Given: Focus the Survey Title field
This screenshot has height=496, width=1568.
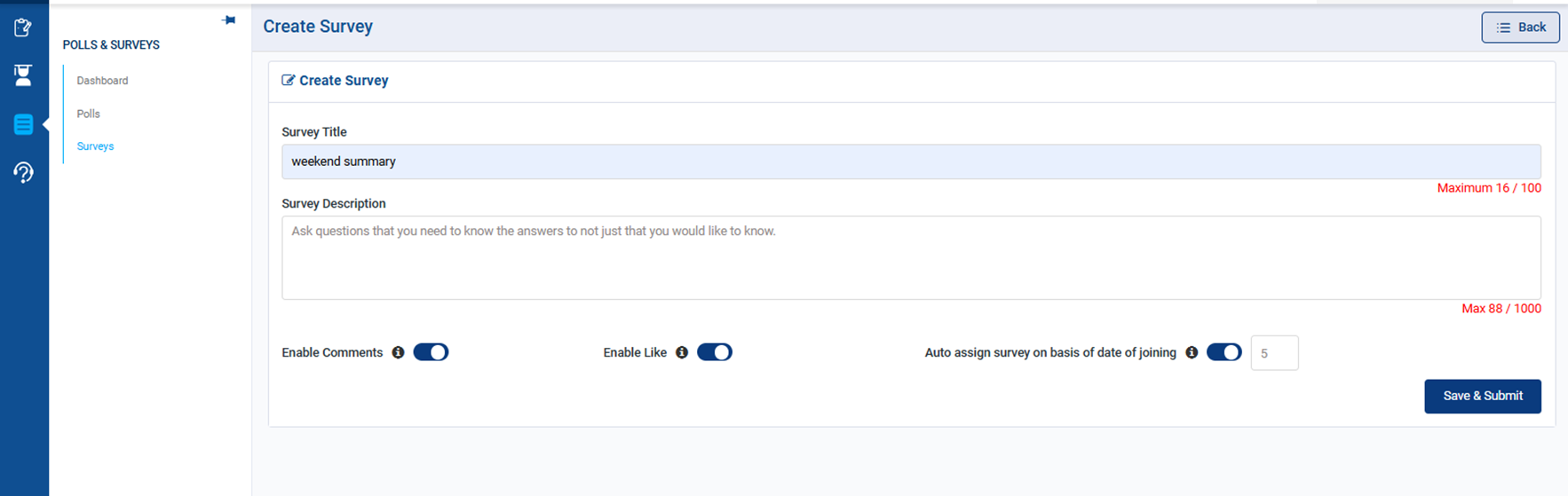Looking at the screenshot, I should pos(911,161).
